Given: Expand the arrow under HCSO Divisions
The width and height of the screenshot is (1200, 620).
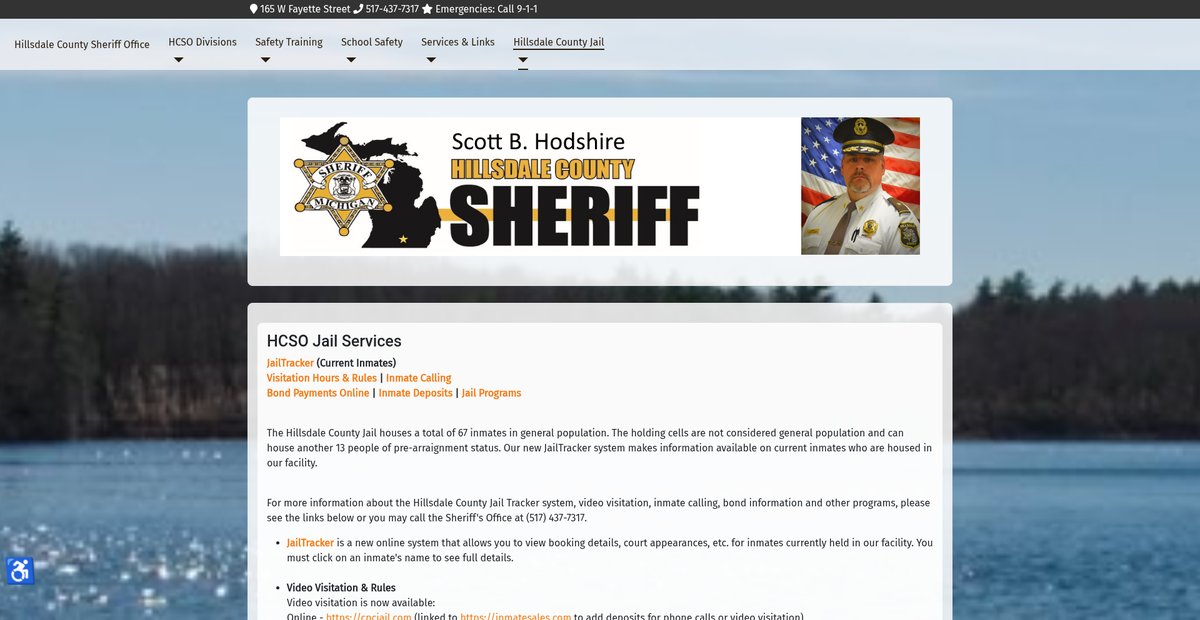Looking at the screenshot, I should (178, 60).
